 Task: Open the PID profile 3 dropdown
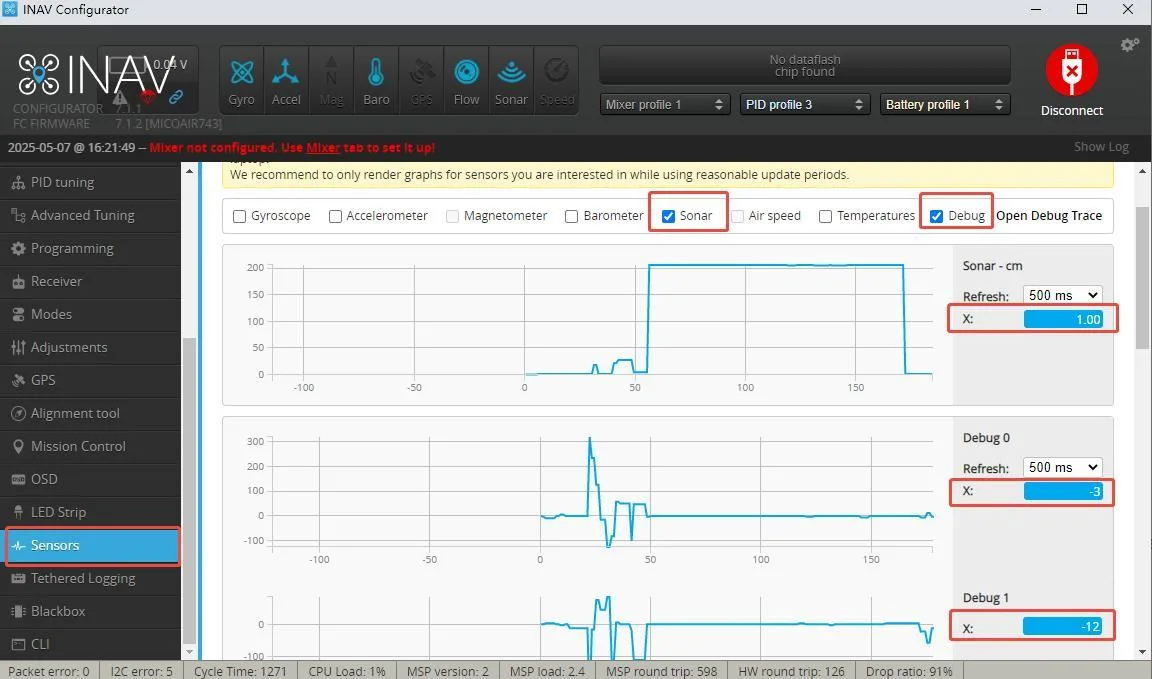tap(805, 104)
